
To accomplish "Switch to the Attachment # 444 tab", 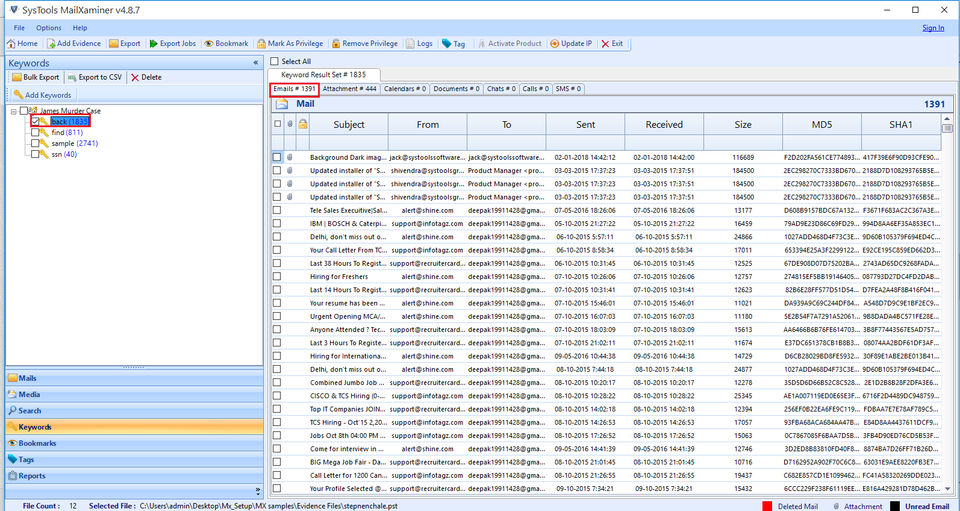I will click(x=349, y=89).
